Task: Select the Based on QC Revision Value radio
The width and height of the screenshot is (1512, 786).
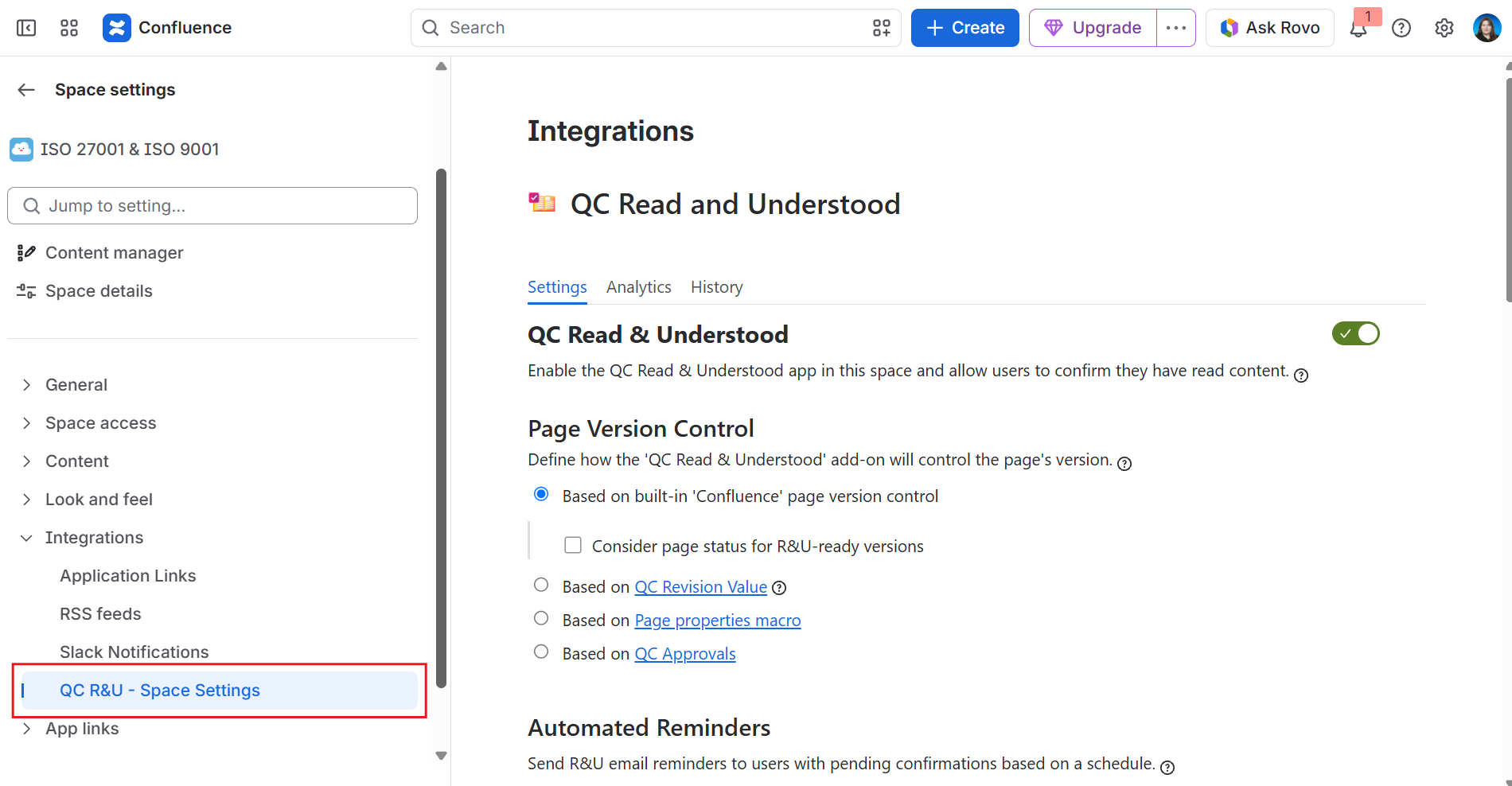Action: pos(541,585)
